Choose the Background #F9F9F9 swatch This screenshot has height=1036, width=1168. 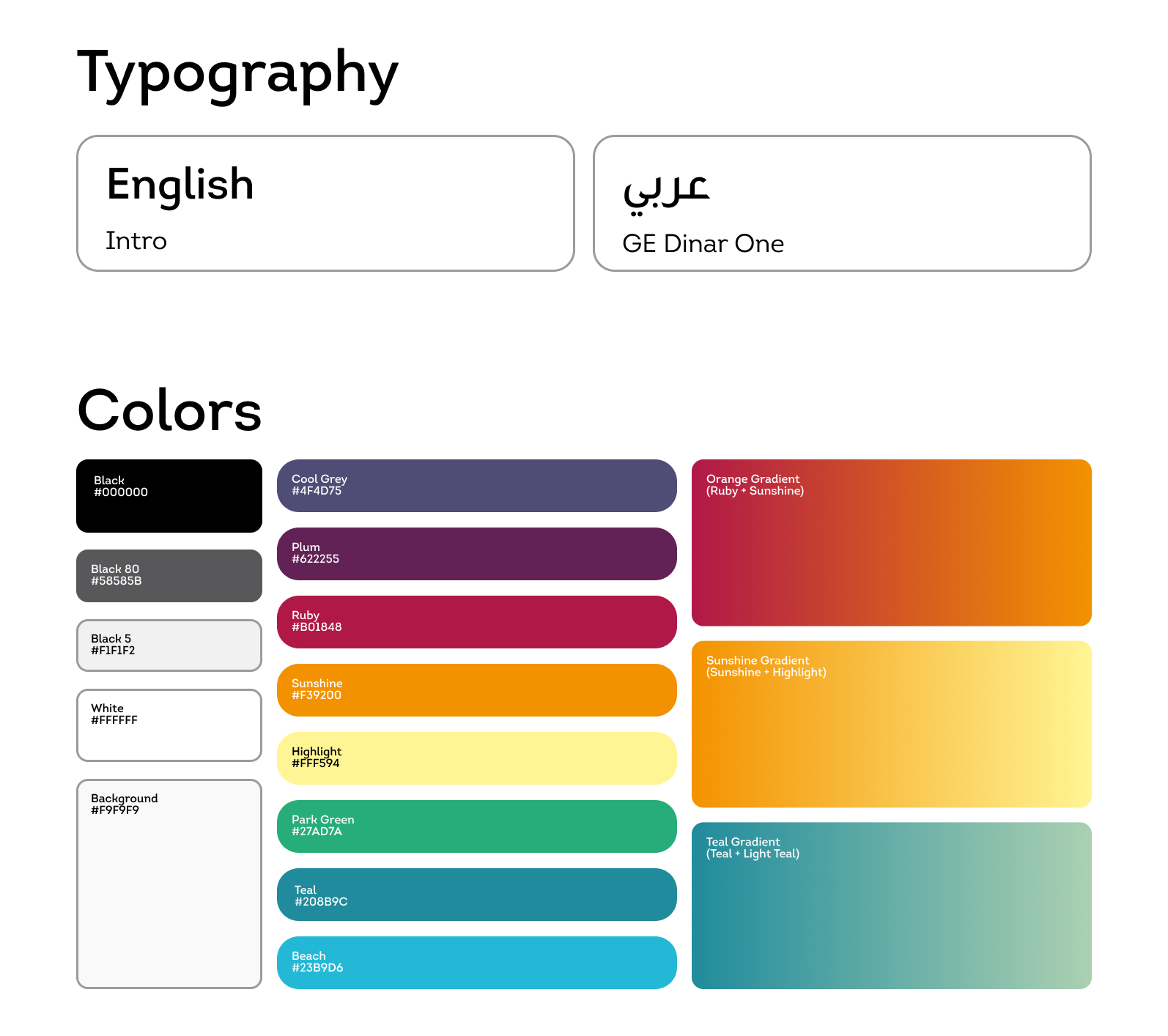pyautogui.click(x=169, y=884)
